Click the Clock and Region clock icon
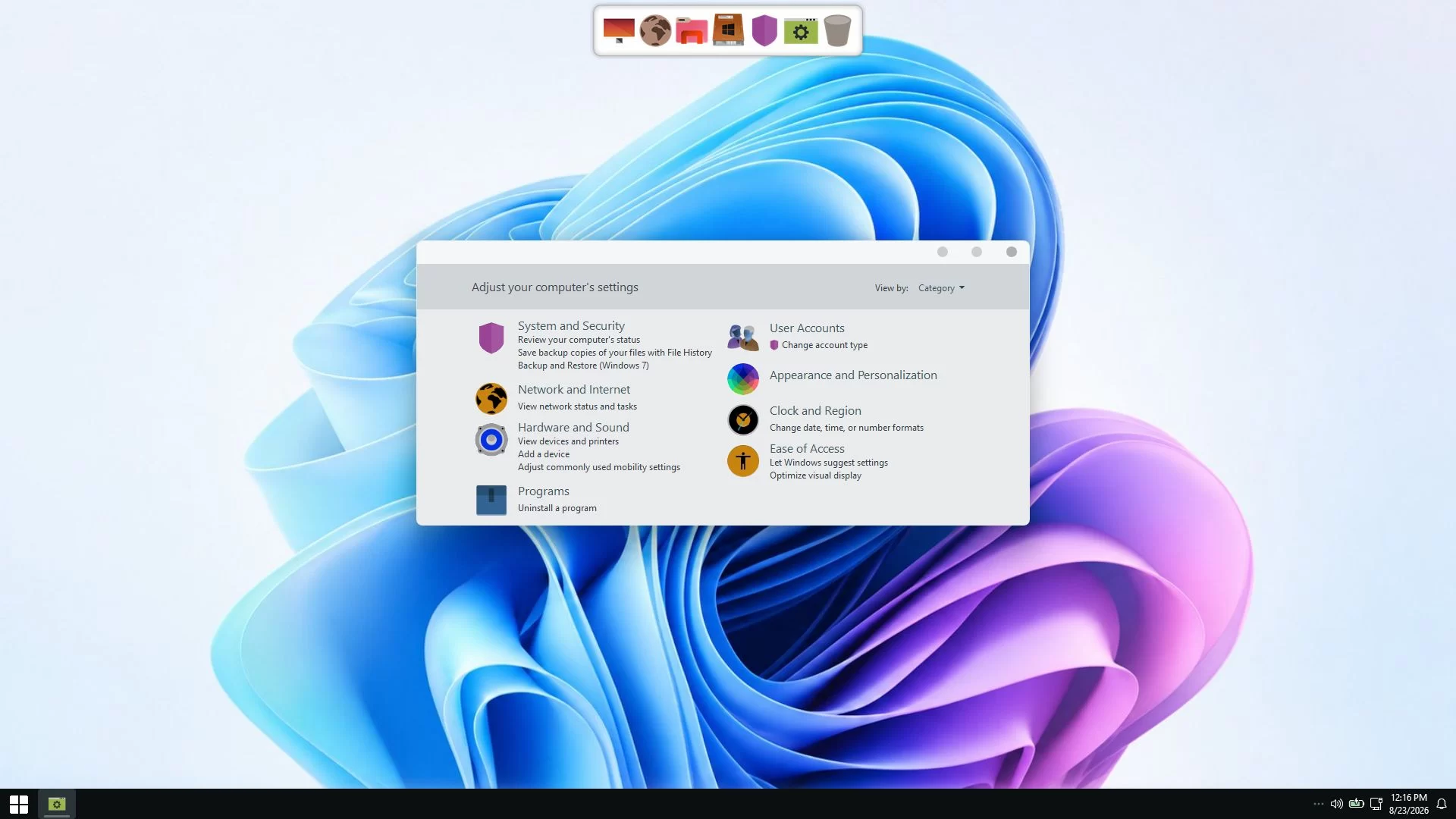 pyautogui.click(x=743, y=419)
